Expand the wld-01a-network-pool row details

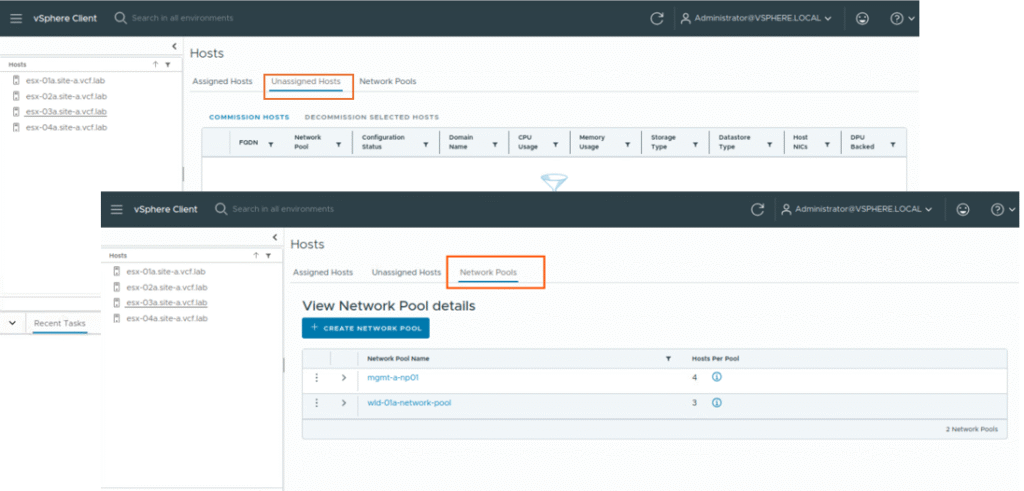[x=343, y=403]
